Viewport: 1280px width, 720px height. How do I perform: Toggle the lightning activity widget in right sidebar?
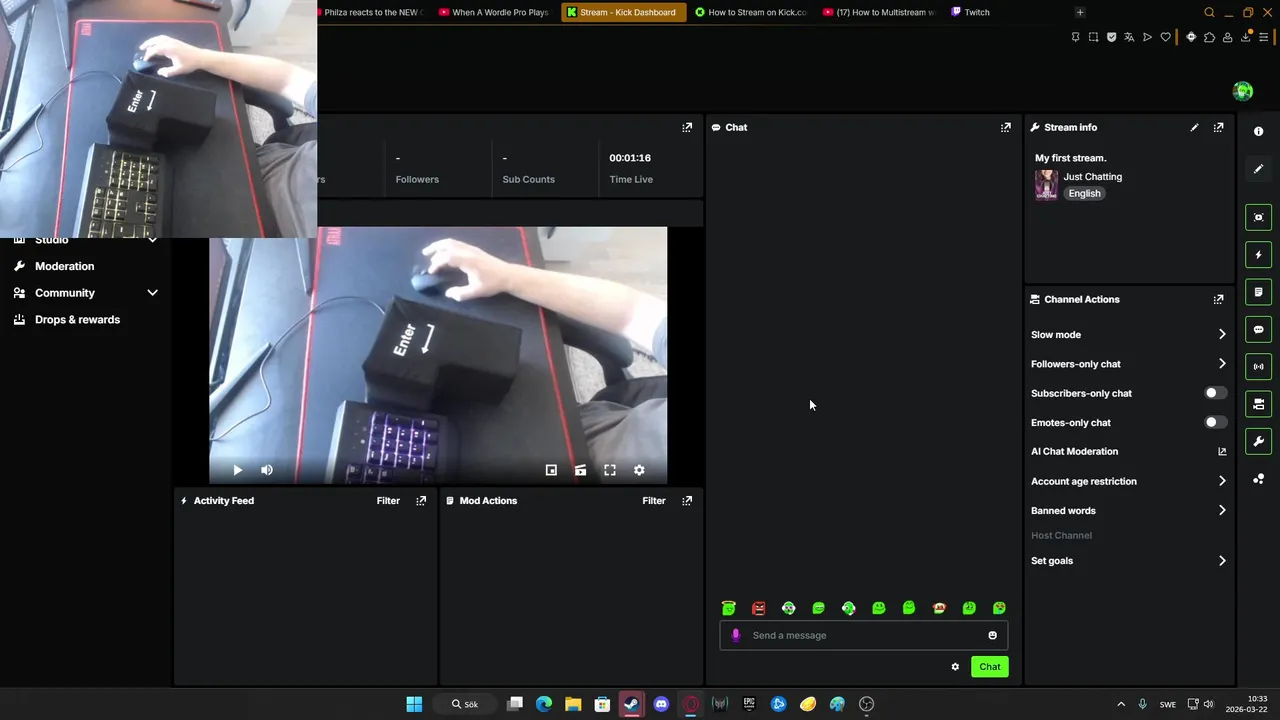tap(1259, 255)
